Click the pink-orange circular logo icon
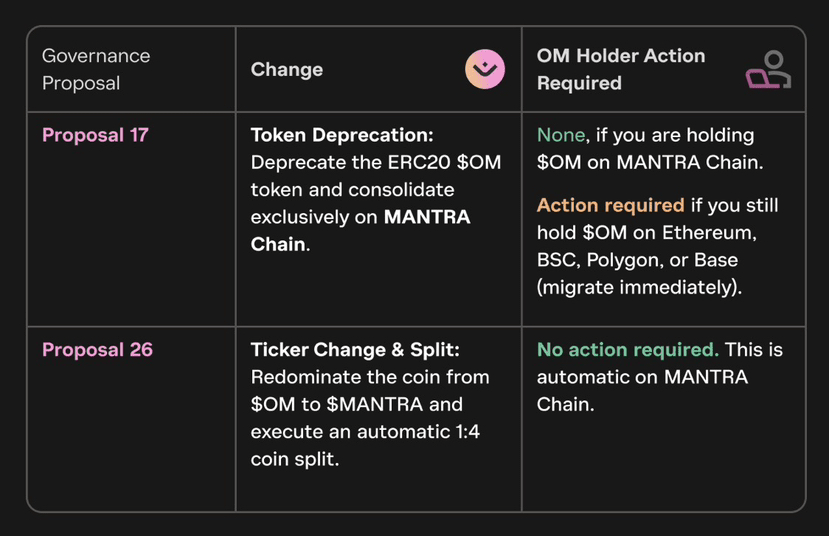This screenshot has width=829, height=536. pos(485,69)
